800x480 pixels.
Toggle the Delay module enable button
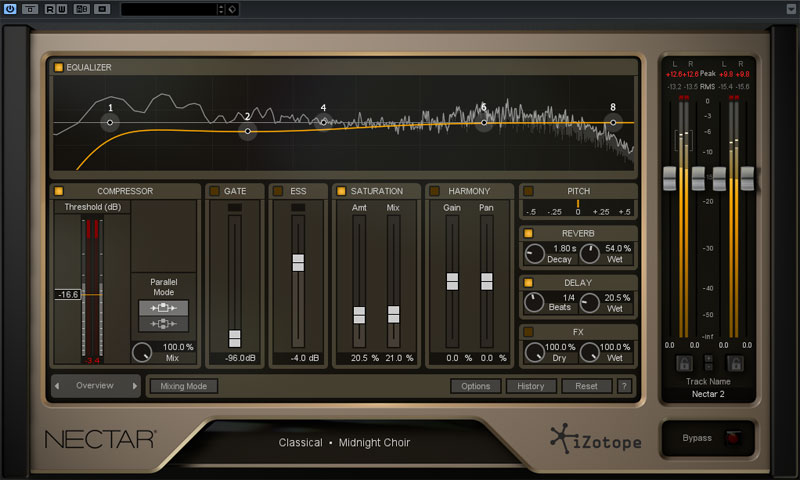pos(529,283)
